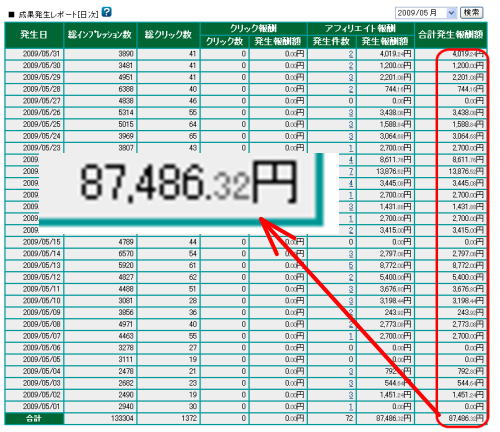Open 発生件数 link 4 in 8,611円 row

pos(351,160)
